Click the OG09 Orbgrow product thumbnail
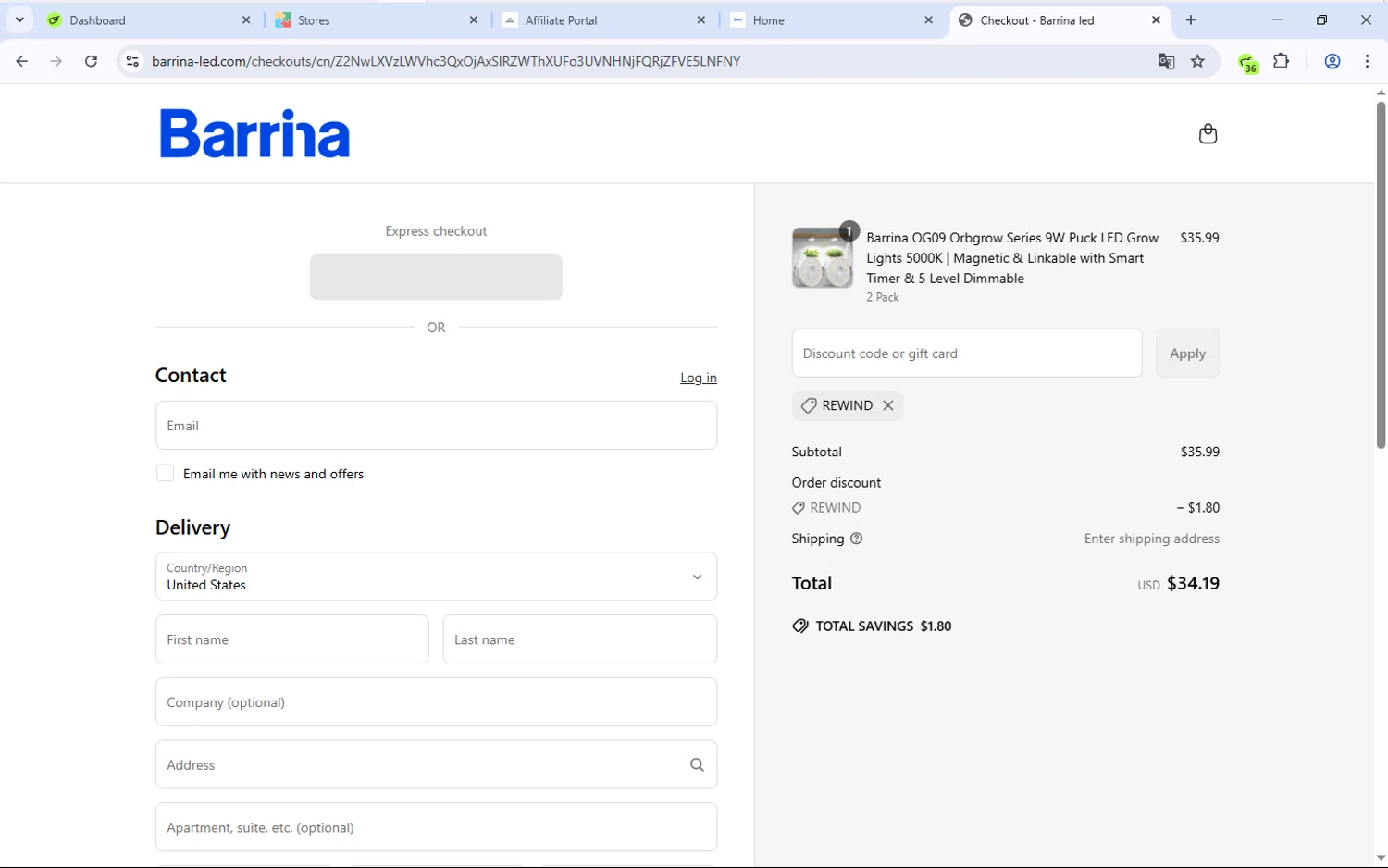The height and width of the screenshot is (868, 1388). [x=823, y=258]
